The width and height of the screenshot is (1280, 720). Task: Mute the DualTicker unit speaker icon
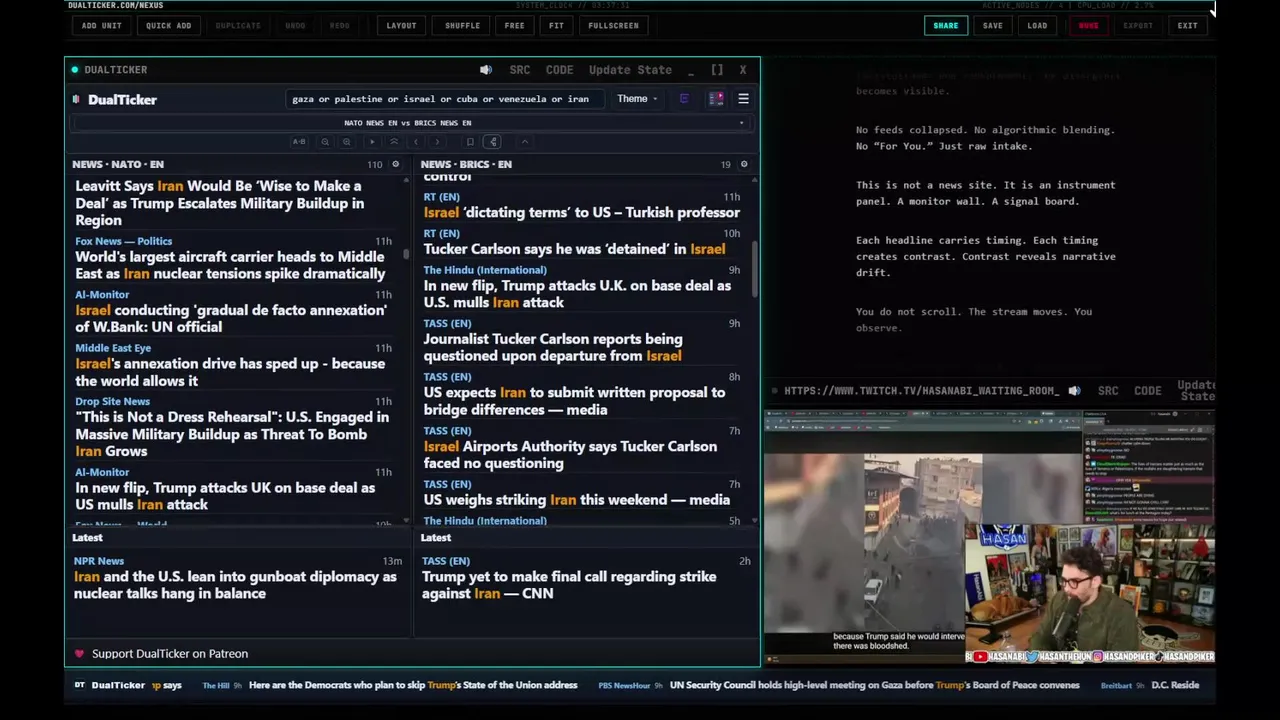tap(486, 70)
